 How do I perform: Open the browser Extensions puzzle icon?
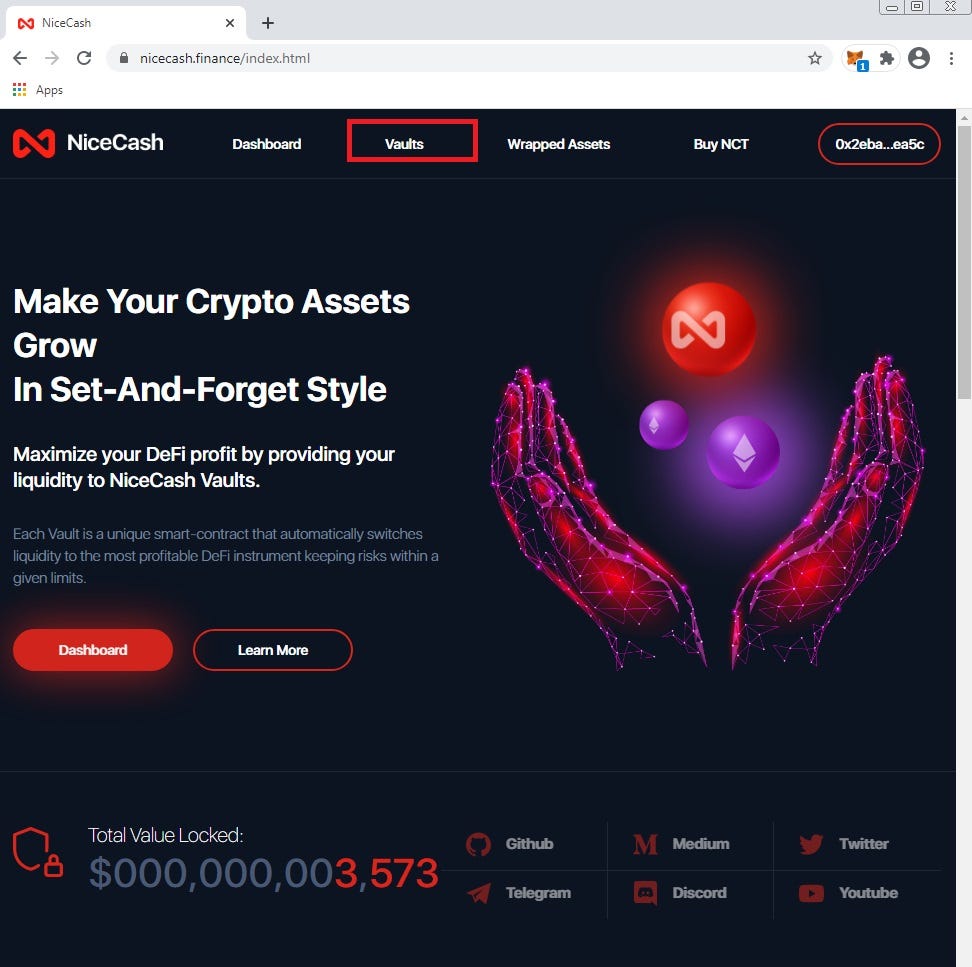887,58
